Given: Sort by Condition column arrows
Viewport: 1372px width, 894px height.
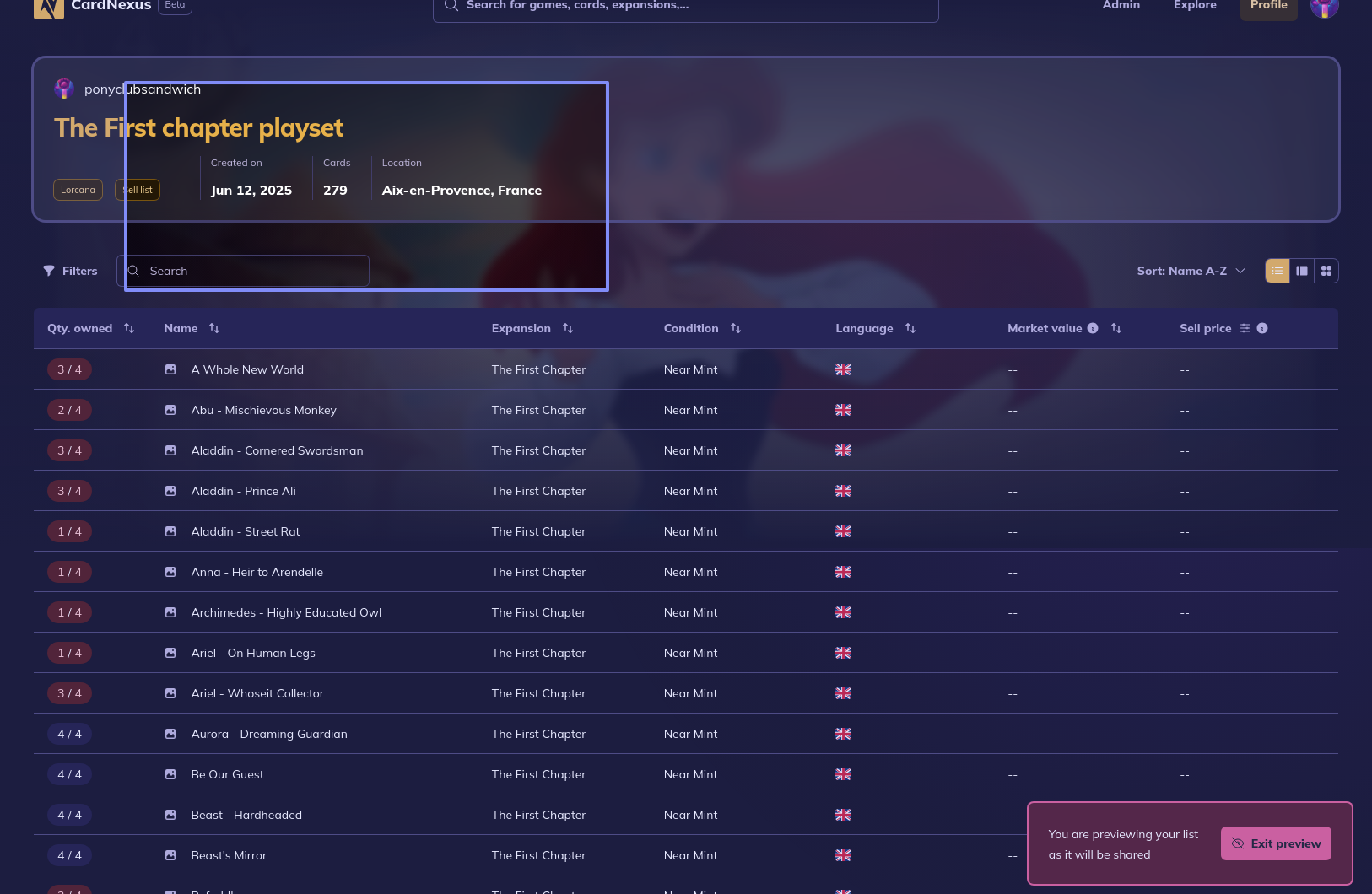Looking at the screenshot, I should 736,328.
